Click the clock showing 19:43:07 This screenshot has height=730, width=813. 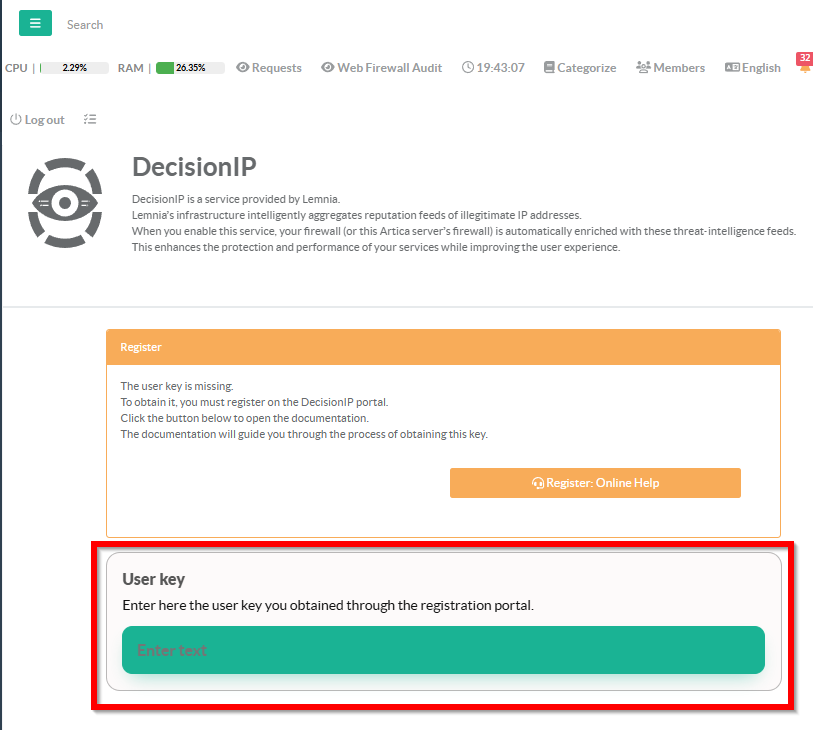click(x=493, y=68)
